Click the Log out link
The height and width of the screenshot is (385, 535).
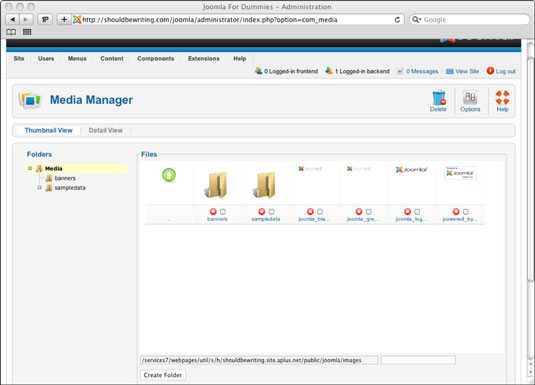pyautogui.click(x=506, y=71)
